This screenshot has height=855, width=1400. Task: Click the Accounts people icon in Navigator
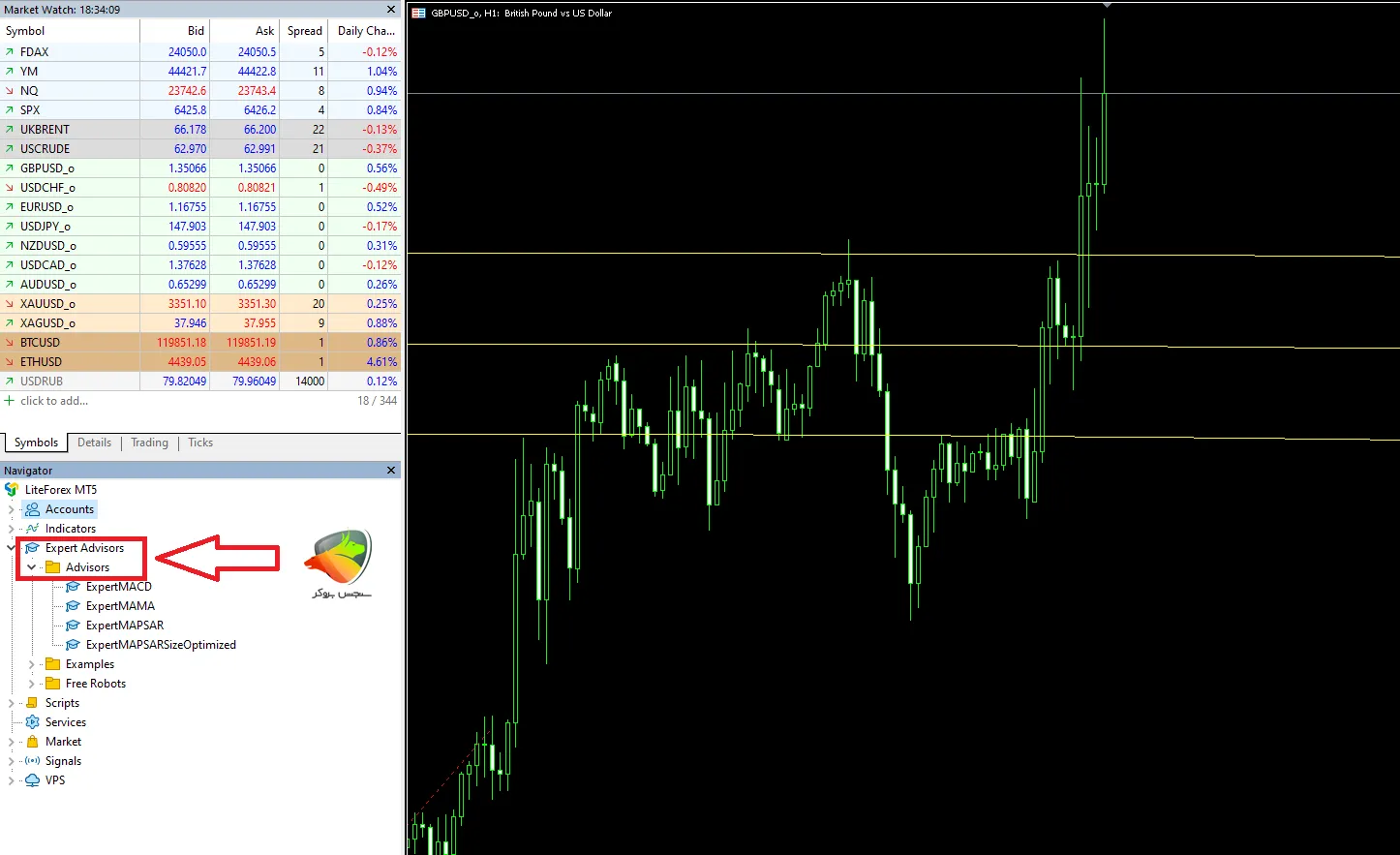(32, 509)
